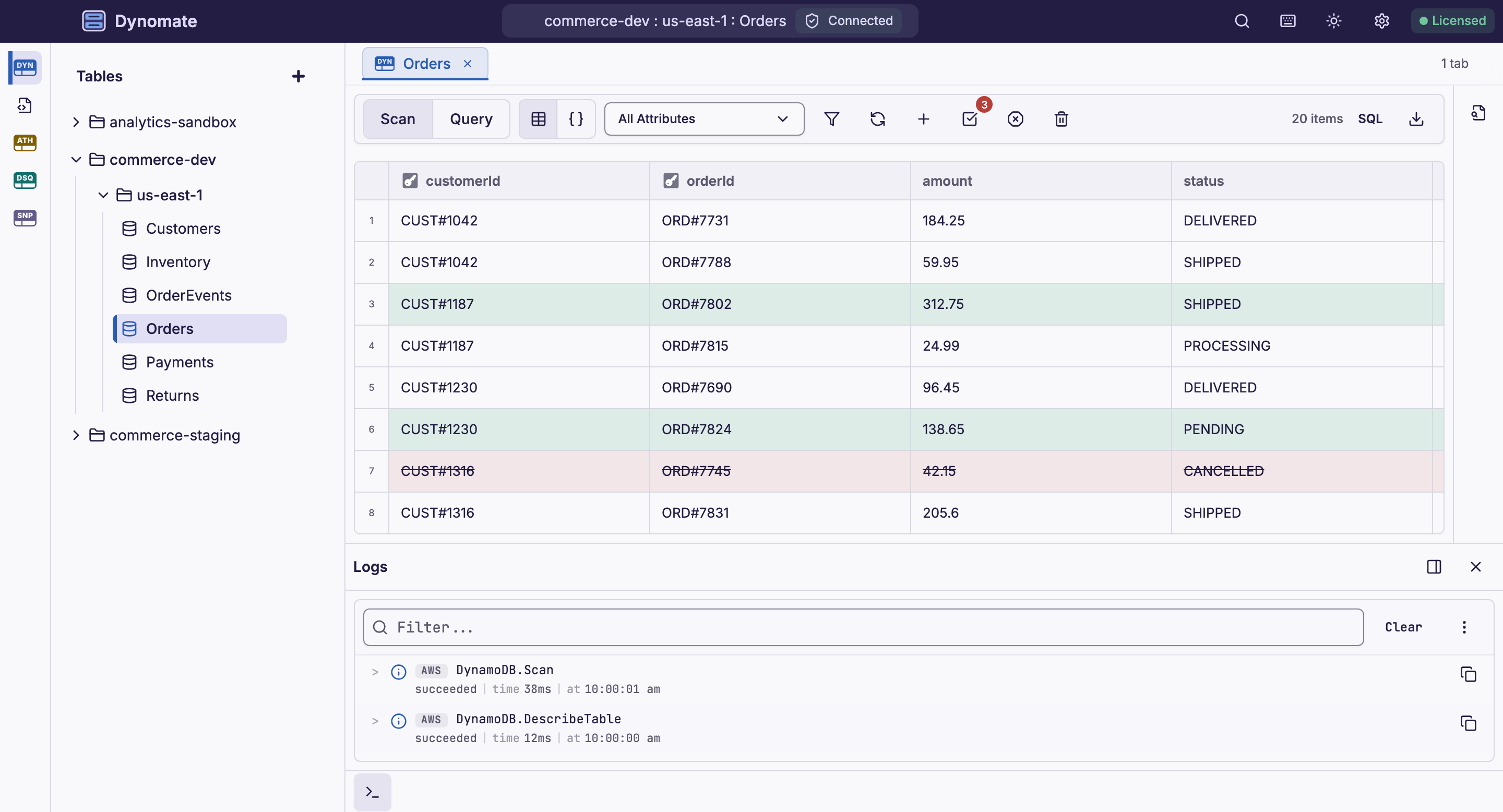The image size is (1503, 812).
Task: Open the SNP sidebar icon
Action: [25, 218]
